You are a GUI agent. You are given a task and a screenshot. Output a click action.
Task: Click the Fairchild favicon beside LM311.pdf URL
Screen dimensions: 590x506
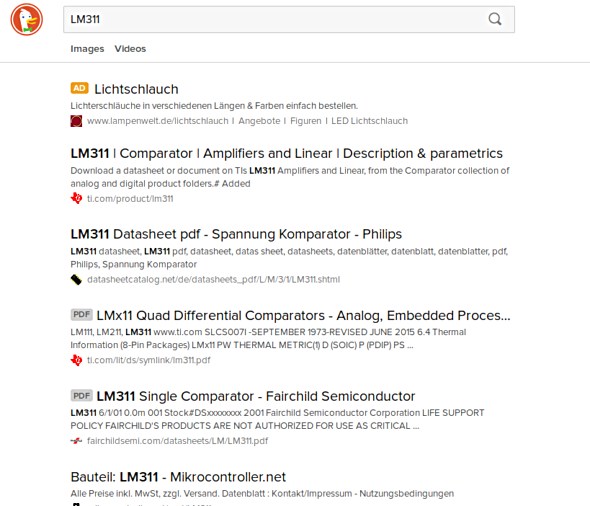click(x=76, y=441)
